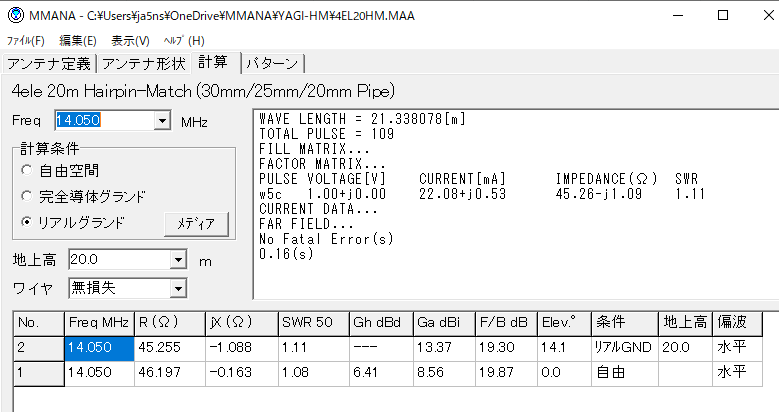Open the 表示(V) view menu

[130, 41]
